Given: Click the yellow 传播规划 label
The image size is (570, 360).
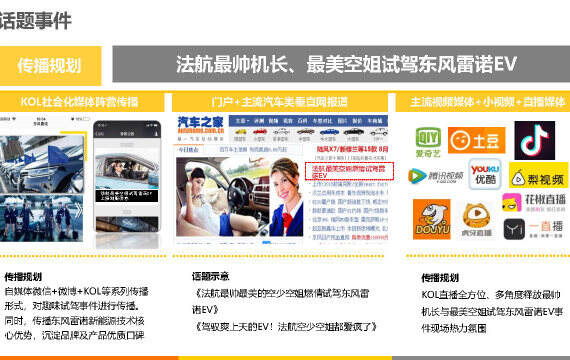Looking at the screenshot, I should point(50,66).
